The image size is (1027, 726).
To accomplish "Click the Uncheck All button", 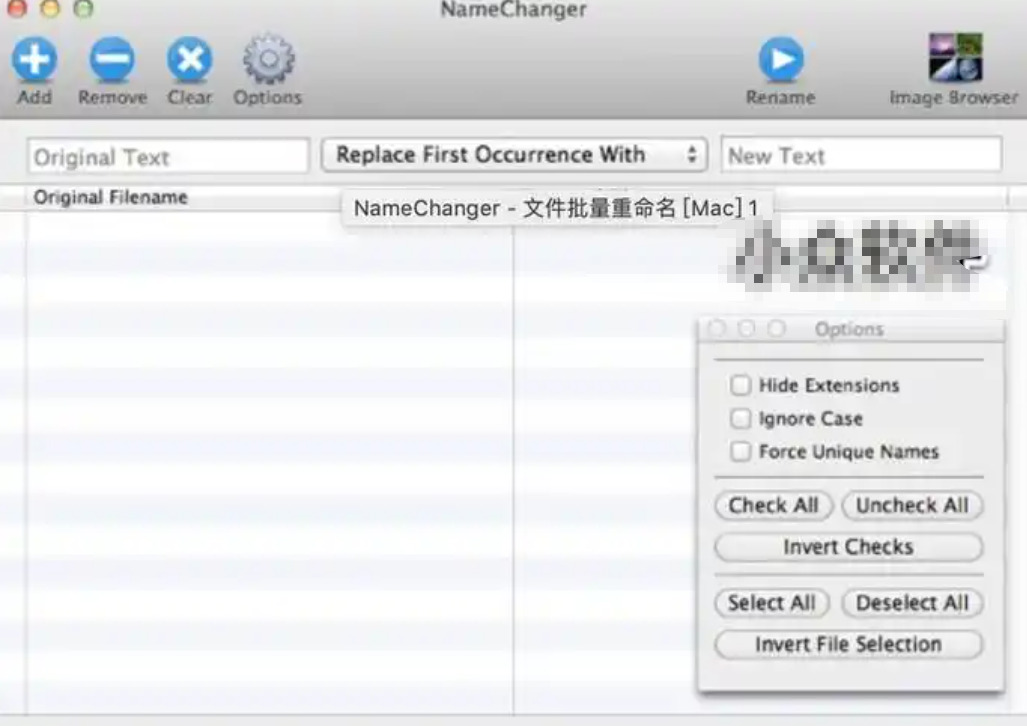I will (x=912, y=505).
